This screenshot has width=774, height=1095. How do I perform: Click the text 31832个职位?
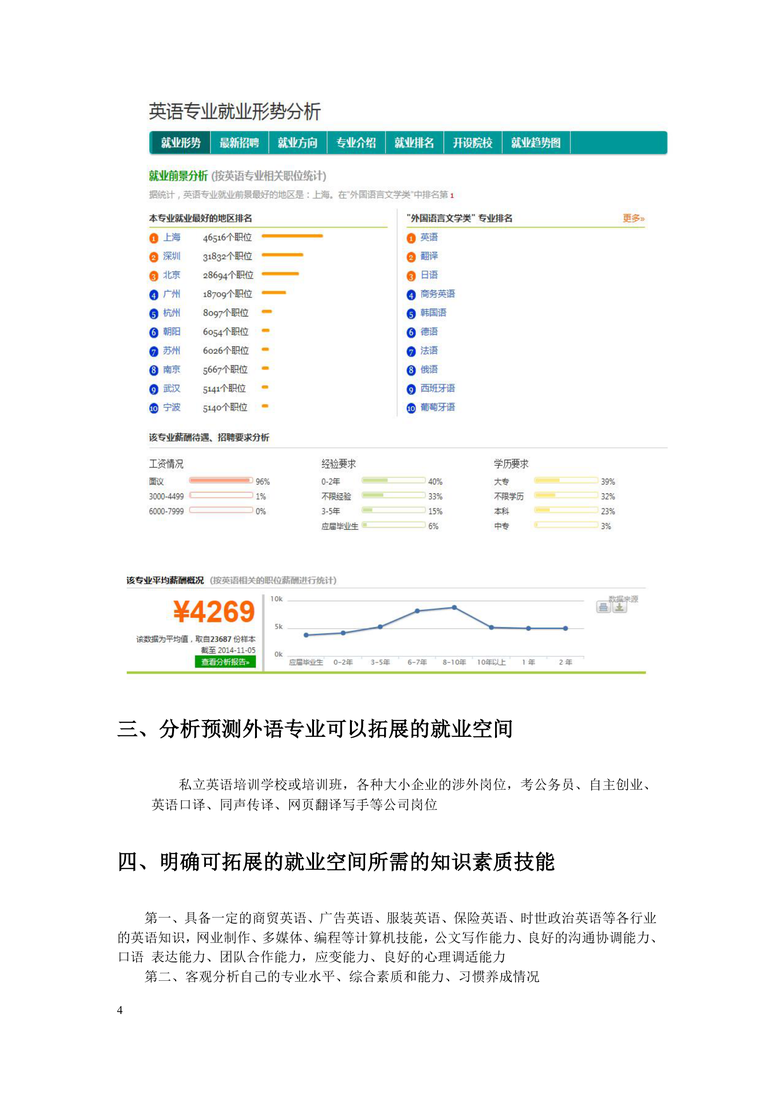tap(228, 256)
